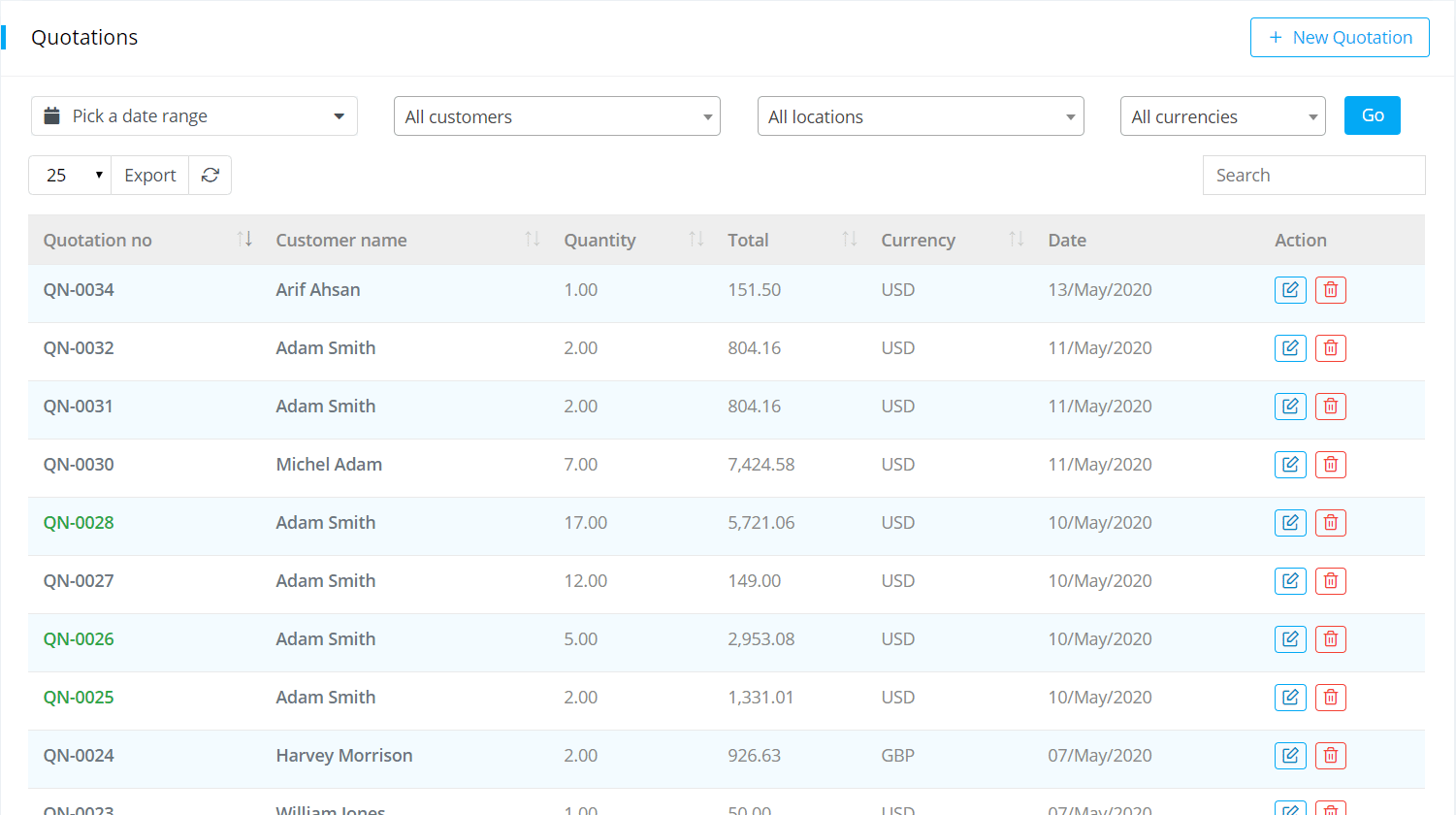Open the date range picker dropdown

(x=194, y=116)
